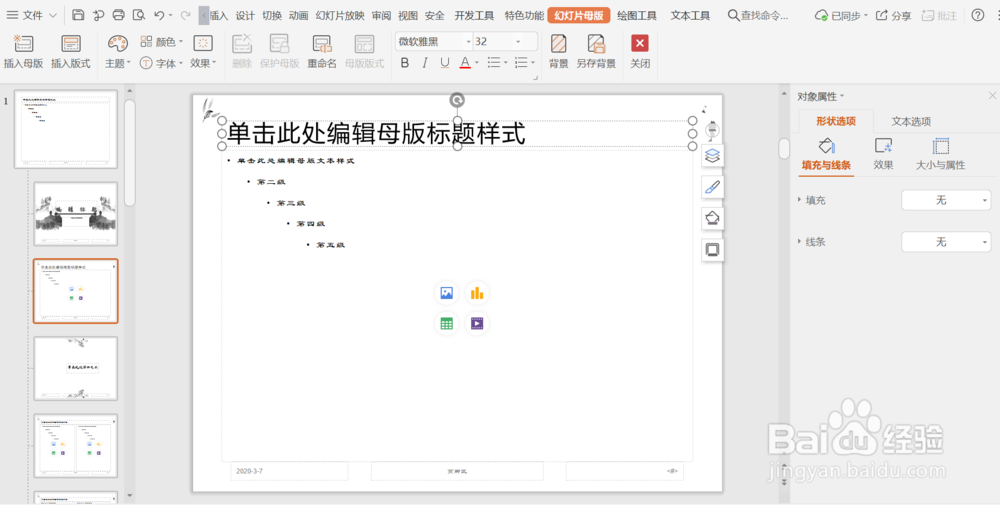Click the Insert Master (插入母版) icon
This screenshot has width=1000, height=505.
tap(23, 43)
